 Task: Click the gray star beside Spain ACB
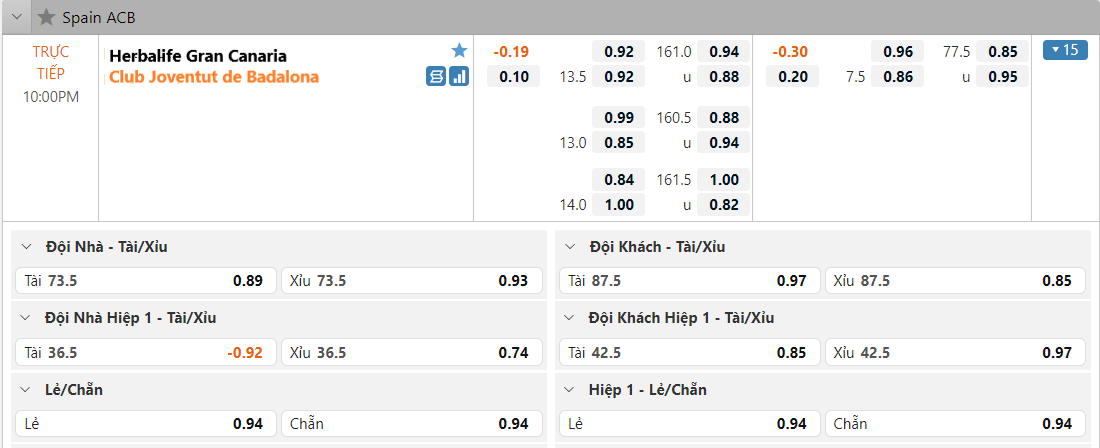click(x=46, y=17)
